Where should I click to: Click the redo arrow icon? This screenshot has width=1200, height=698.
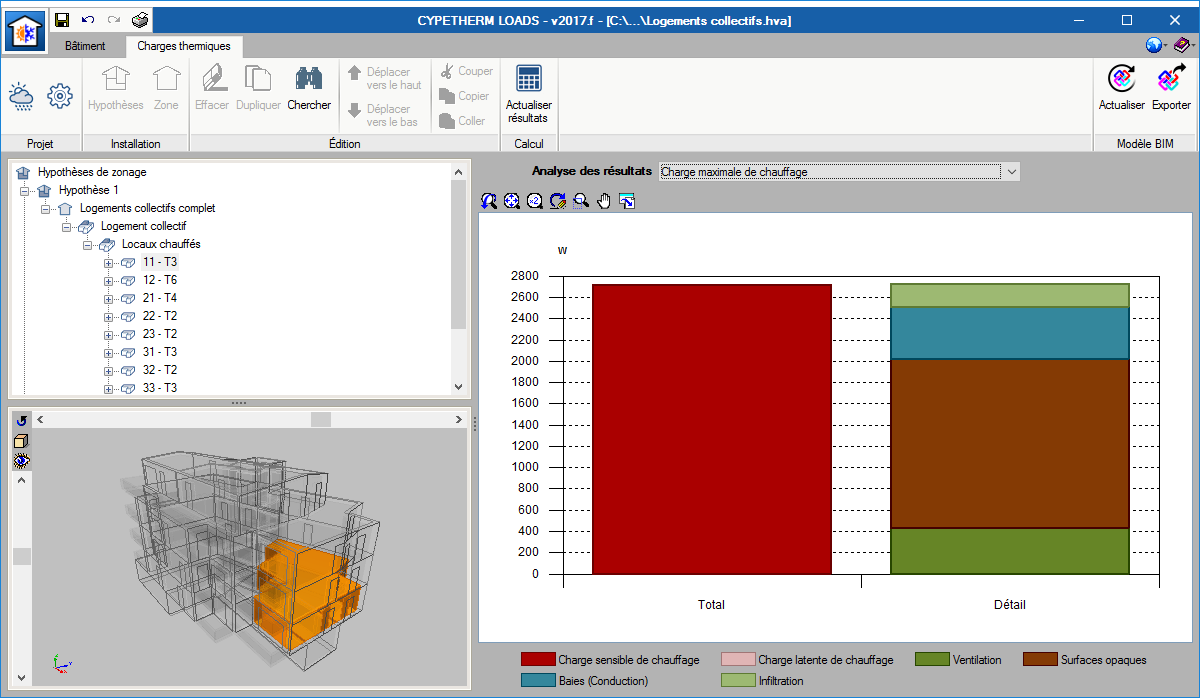point(114,20)
